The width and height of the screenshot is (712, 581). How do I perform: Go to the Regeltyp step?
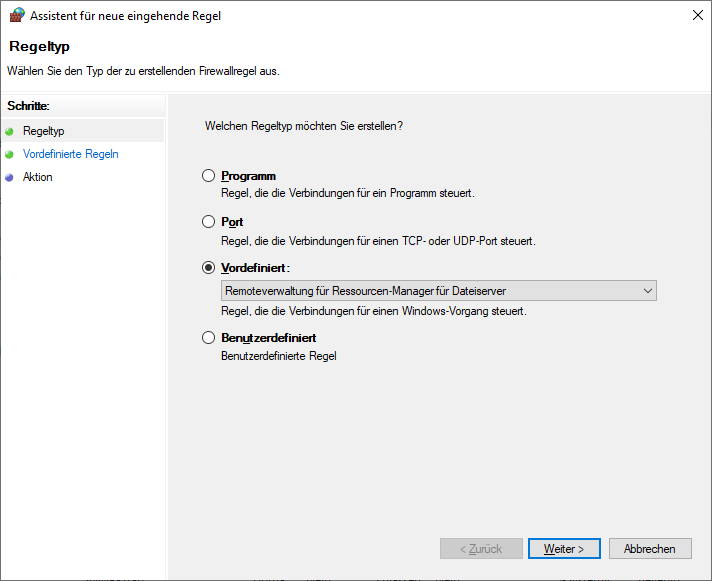(x=43, y=131)
